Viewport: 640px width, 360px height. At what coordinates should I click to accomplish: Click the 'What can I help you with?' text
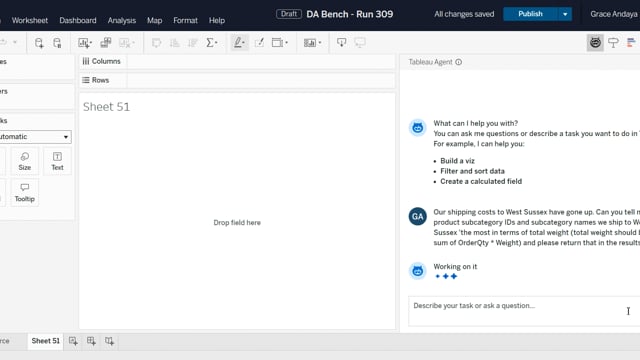(x=476, y=123)
